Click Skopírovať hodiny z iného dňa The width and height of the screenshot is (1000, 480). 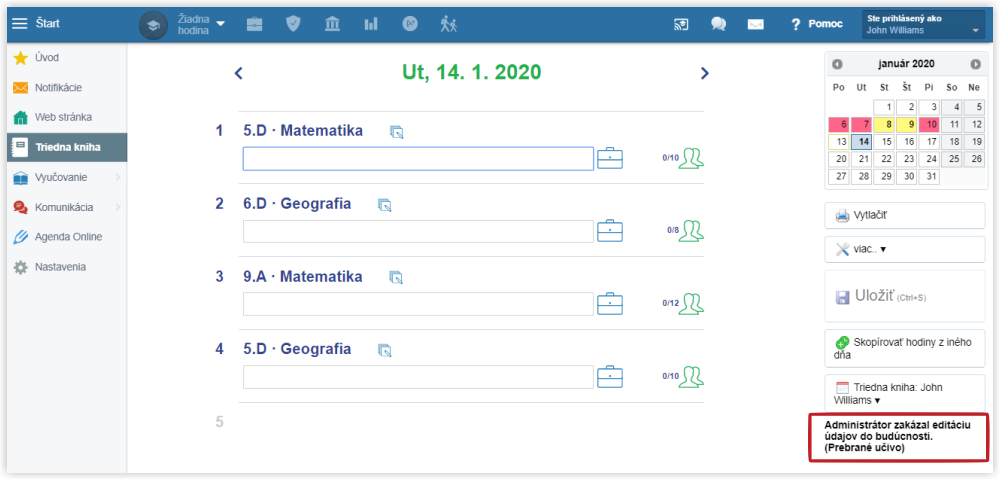click(x=904, y=348)
